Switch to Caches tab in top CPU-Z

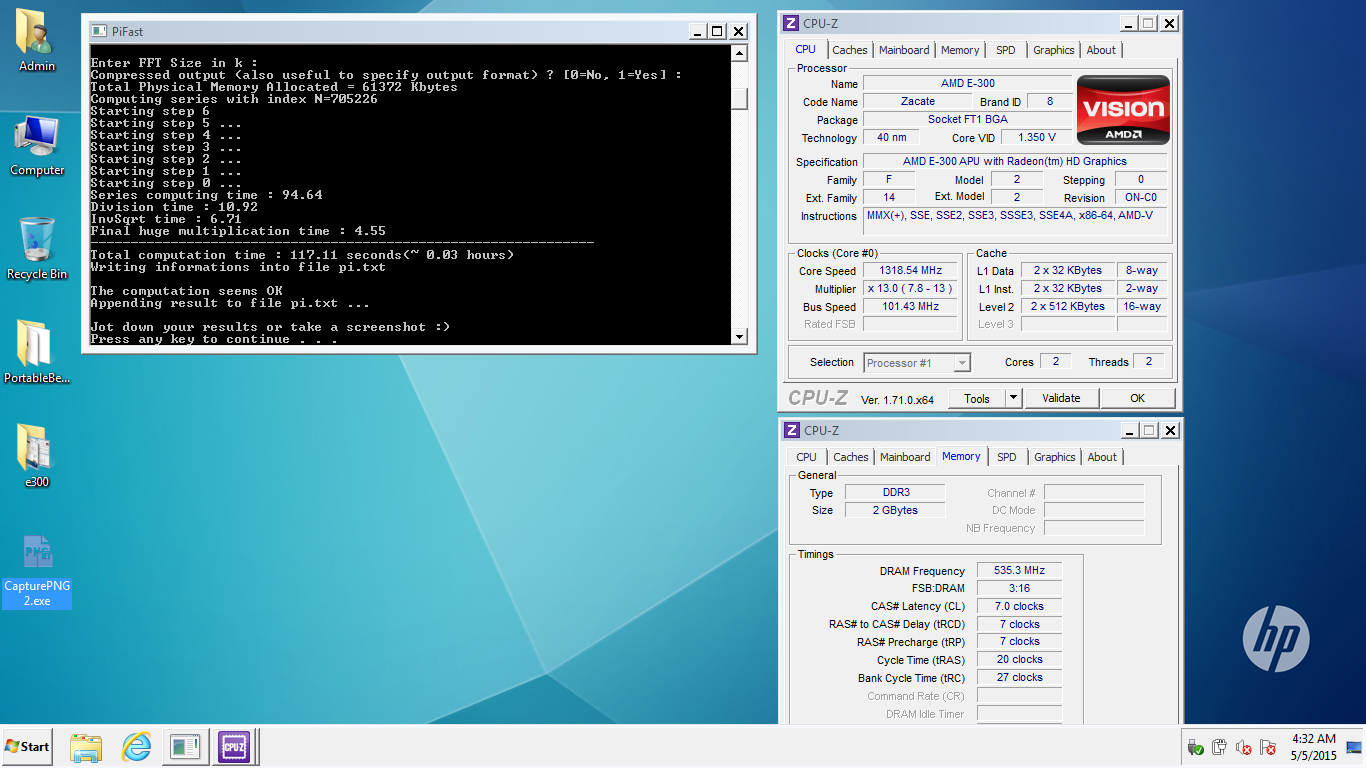850,50
